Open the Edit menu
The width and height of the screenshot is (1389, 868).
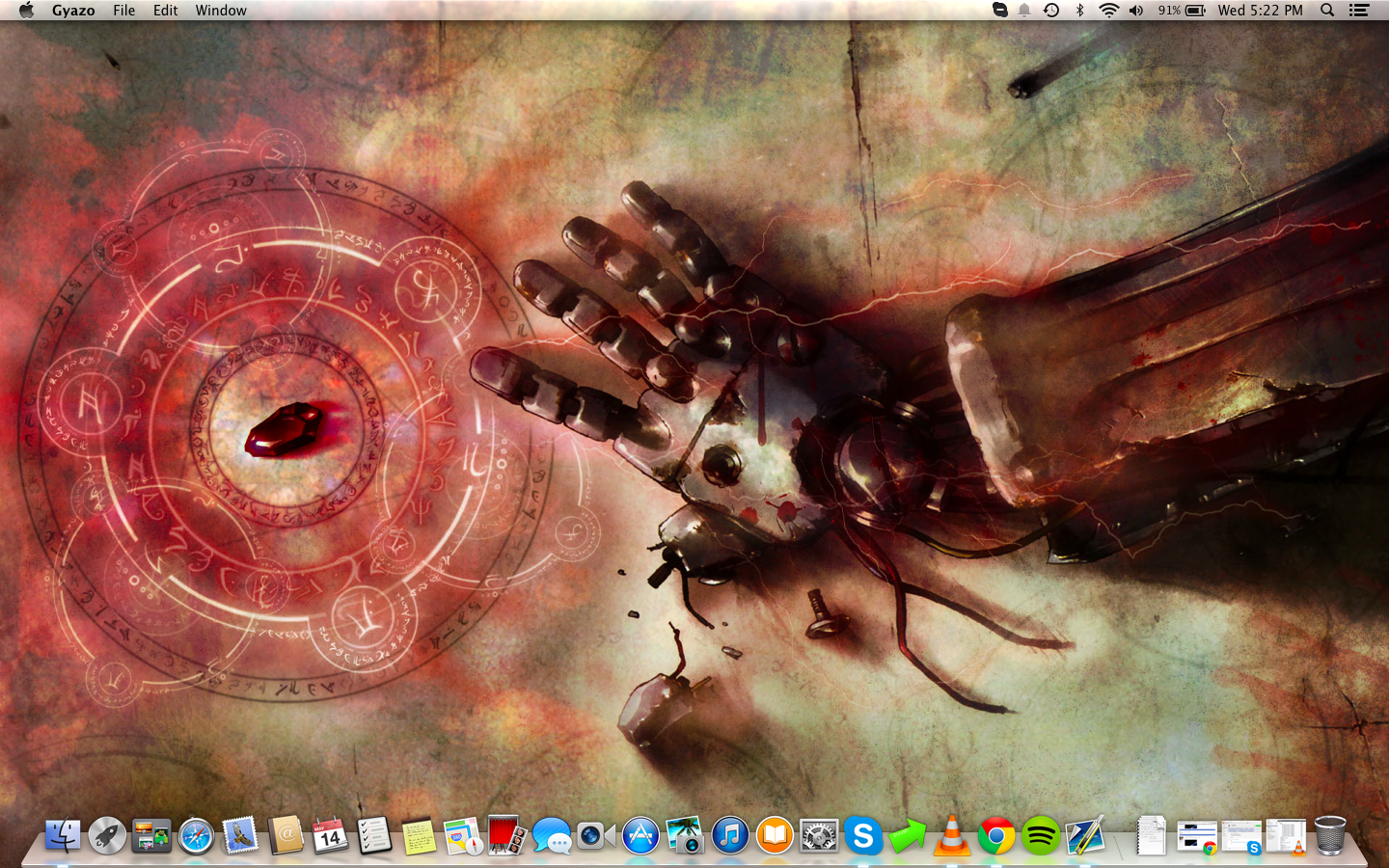click(165, 11)
